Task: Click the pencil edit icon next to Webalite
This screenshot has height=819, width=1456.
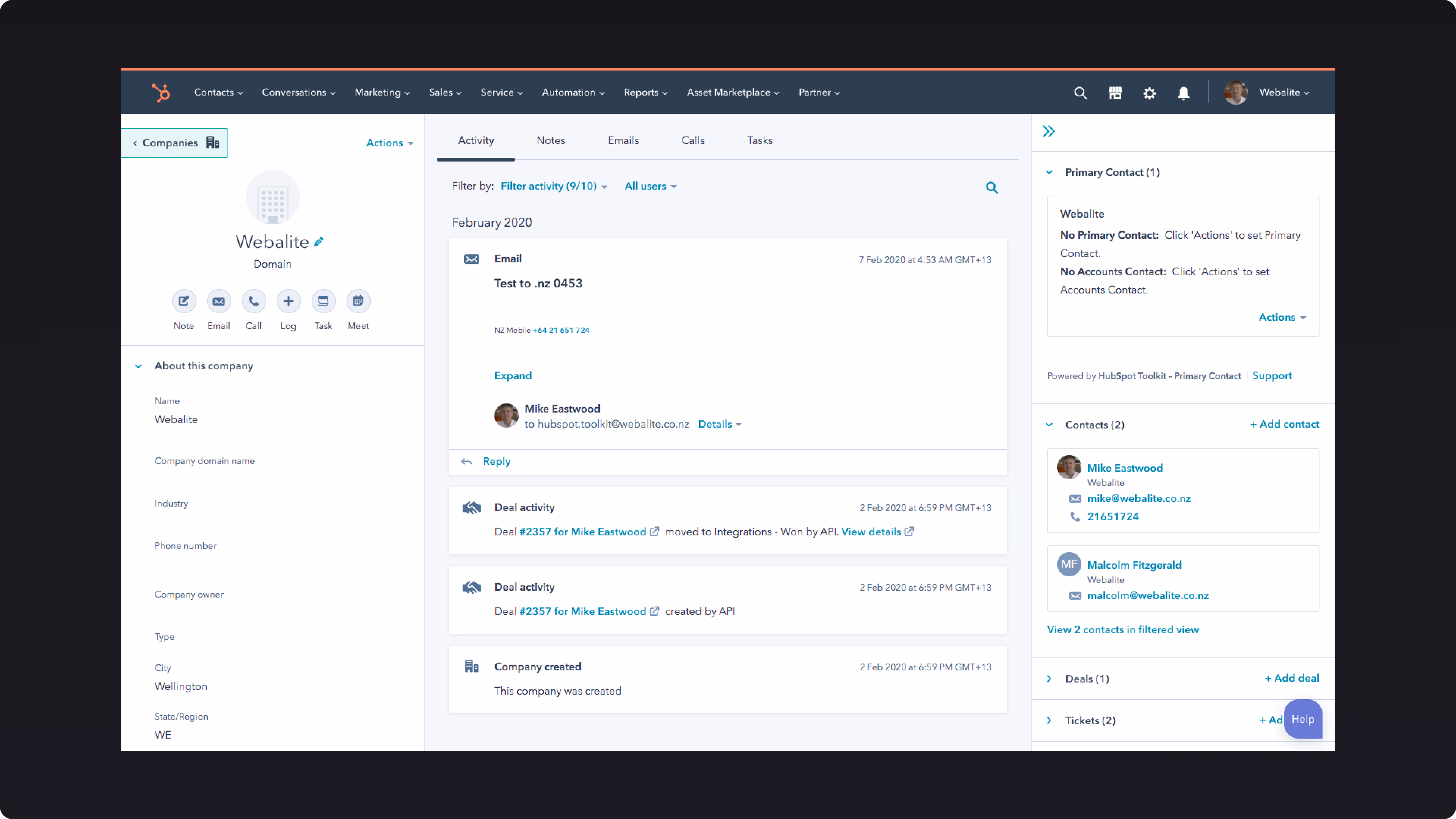Action: point(319,242)
